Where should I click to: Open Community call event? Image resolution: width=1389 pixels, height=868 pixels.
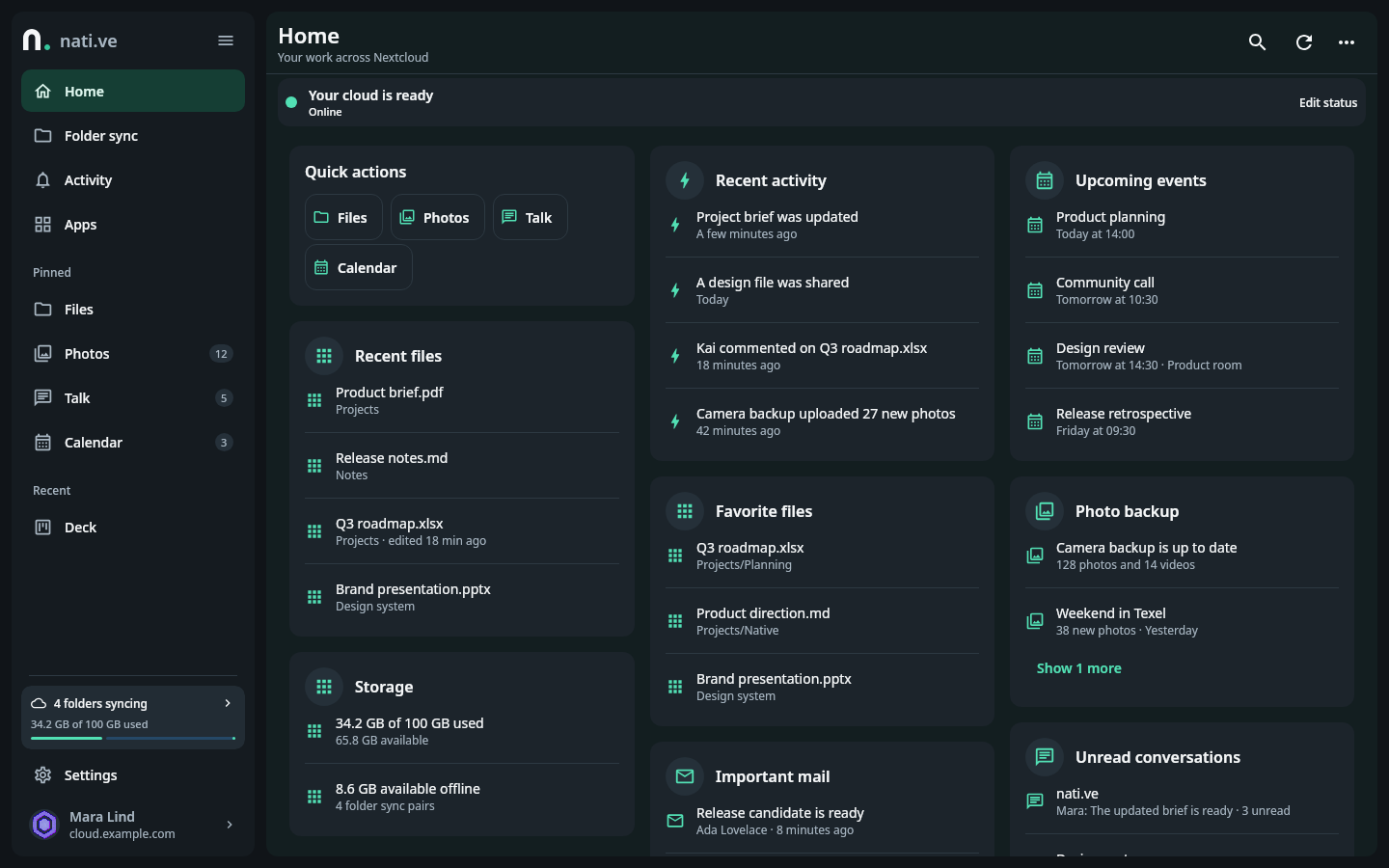pyautogui.click(x=1183, y=290)
